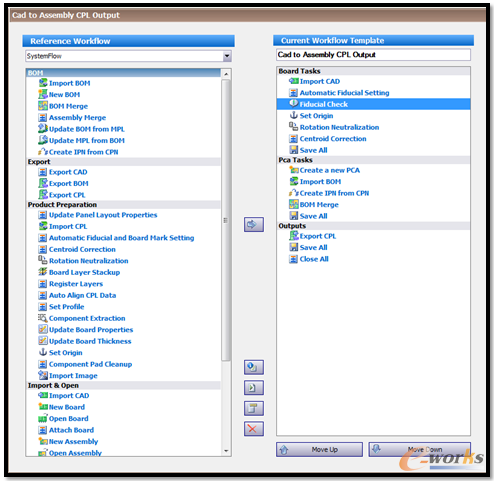Select Export CPL under Outputs
This screenshot has height=481, width=494.
click(x=318, y=236)
